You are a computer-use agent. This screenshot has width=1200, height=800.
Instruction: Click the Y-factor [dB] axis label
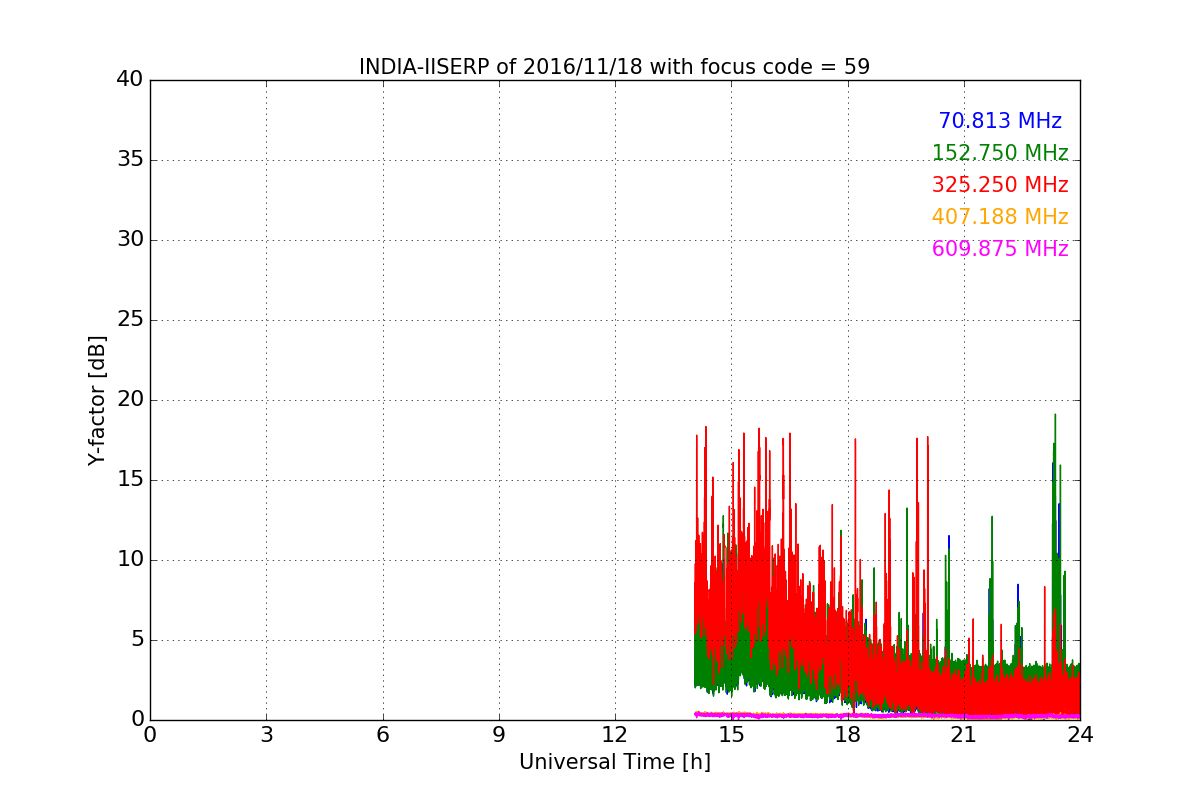click(x=97, y=400)
